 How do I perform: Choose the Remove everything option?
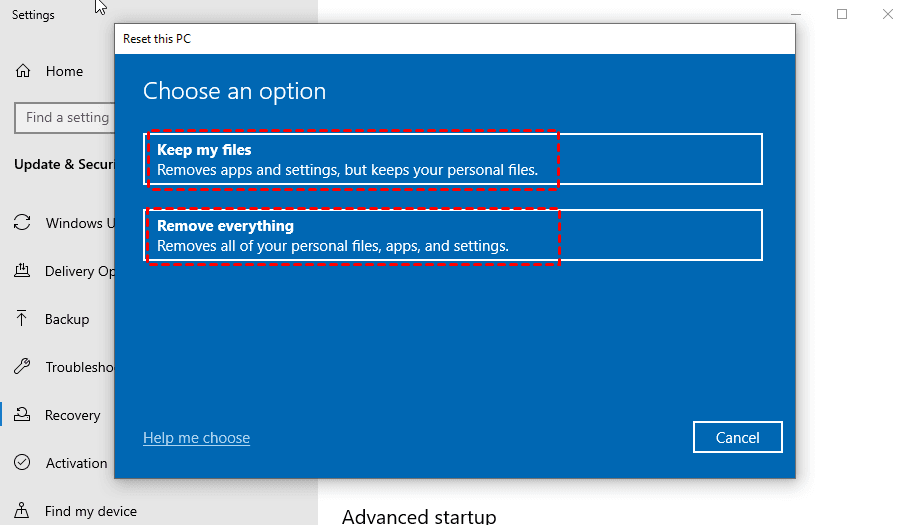click(454, 235)
